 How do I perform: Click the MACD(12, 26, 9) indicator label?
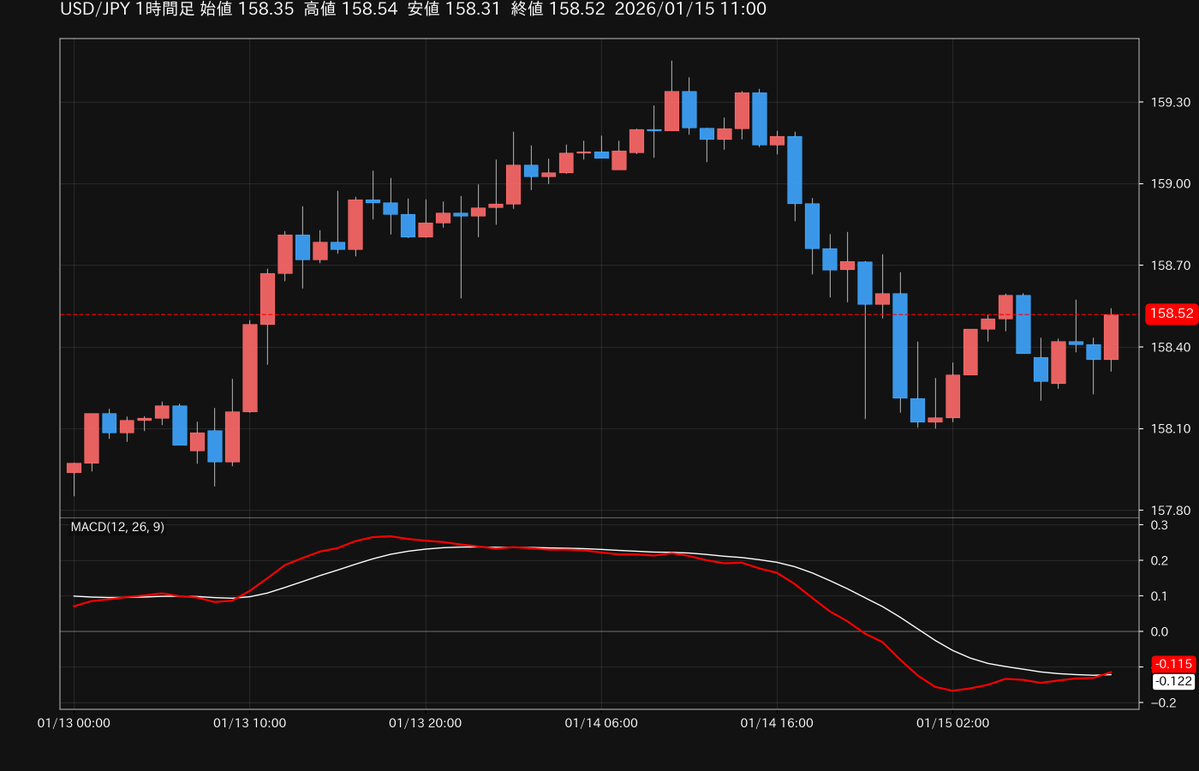click(117, 526)
